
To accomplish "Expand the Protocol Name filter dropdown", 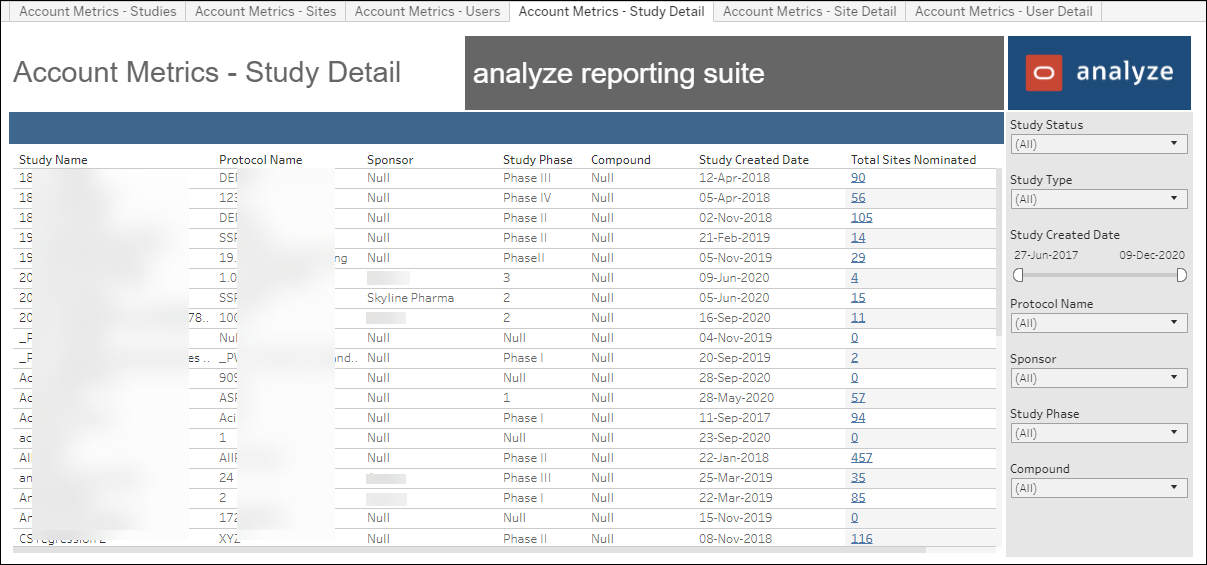I will point(1099,323).
